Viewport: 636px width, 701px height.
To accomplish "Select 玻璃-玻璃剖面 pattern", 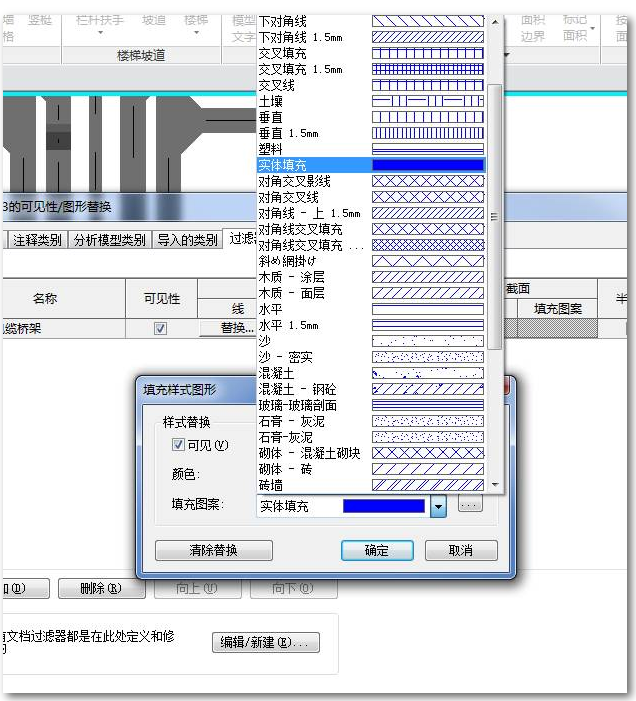I will click(x=371, y=405).
